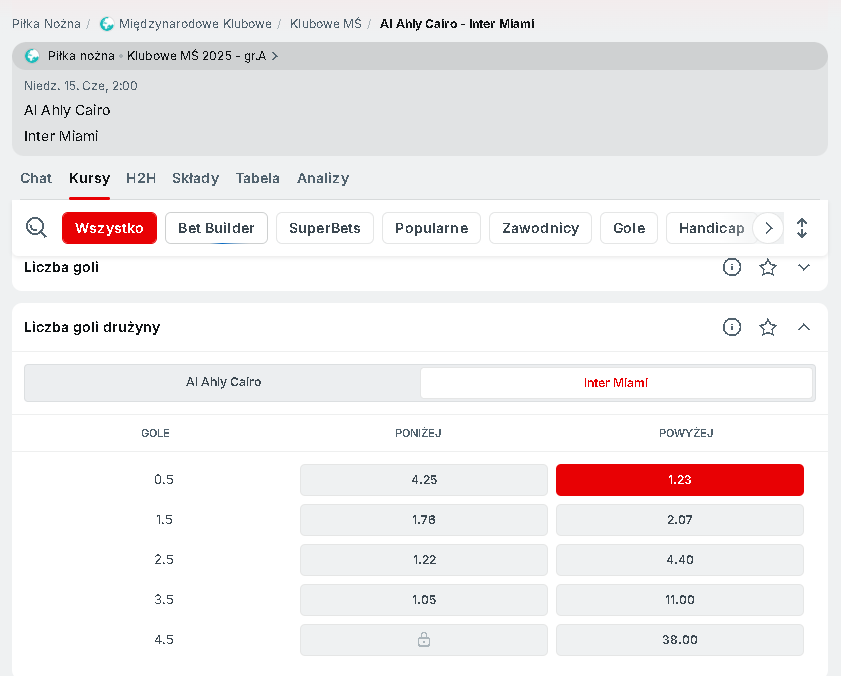Image resolution: width=841 pixels, height=676 pixels.
Task: Click the POWYŻEJ column header
Action: pos(686,433)
